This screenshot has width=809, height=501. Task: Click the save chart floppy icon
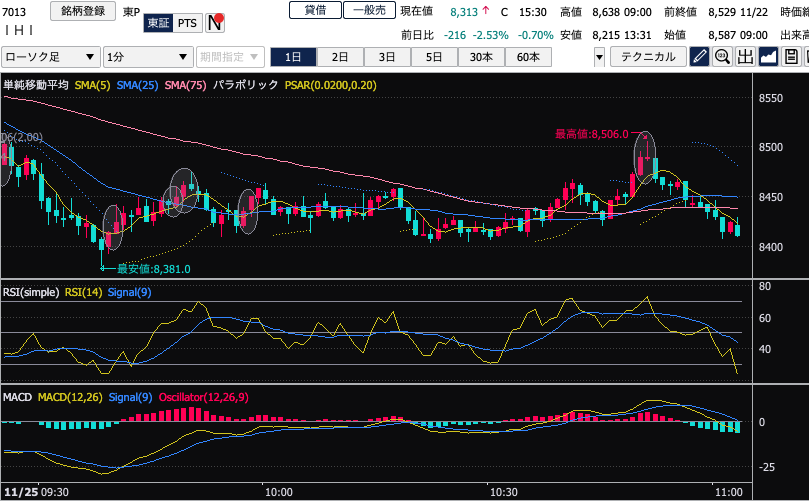point(791,57)
